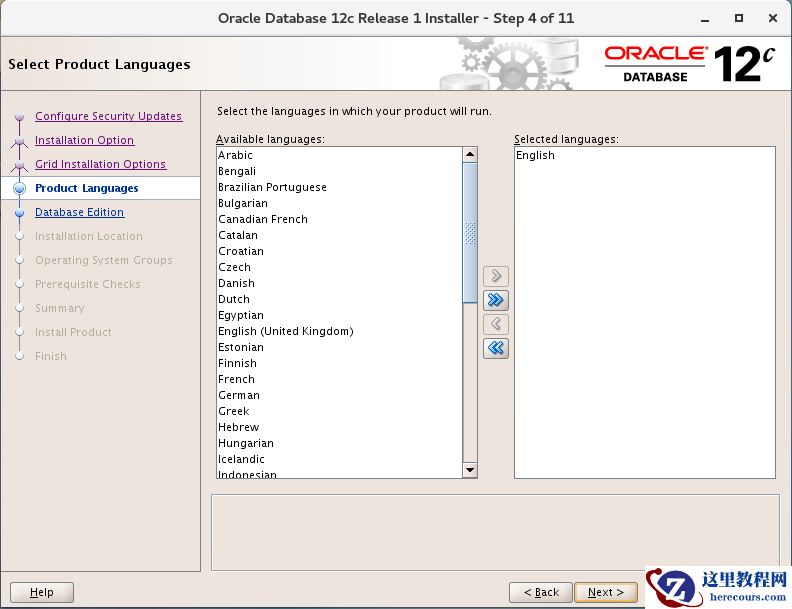Select Finnish in Available languages
Screen dimensions: 792x609
(339, 363)
